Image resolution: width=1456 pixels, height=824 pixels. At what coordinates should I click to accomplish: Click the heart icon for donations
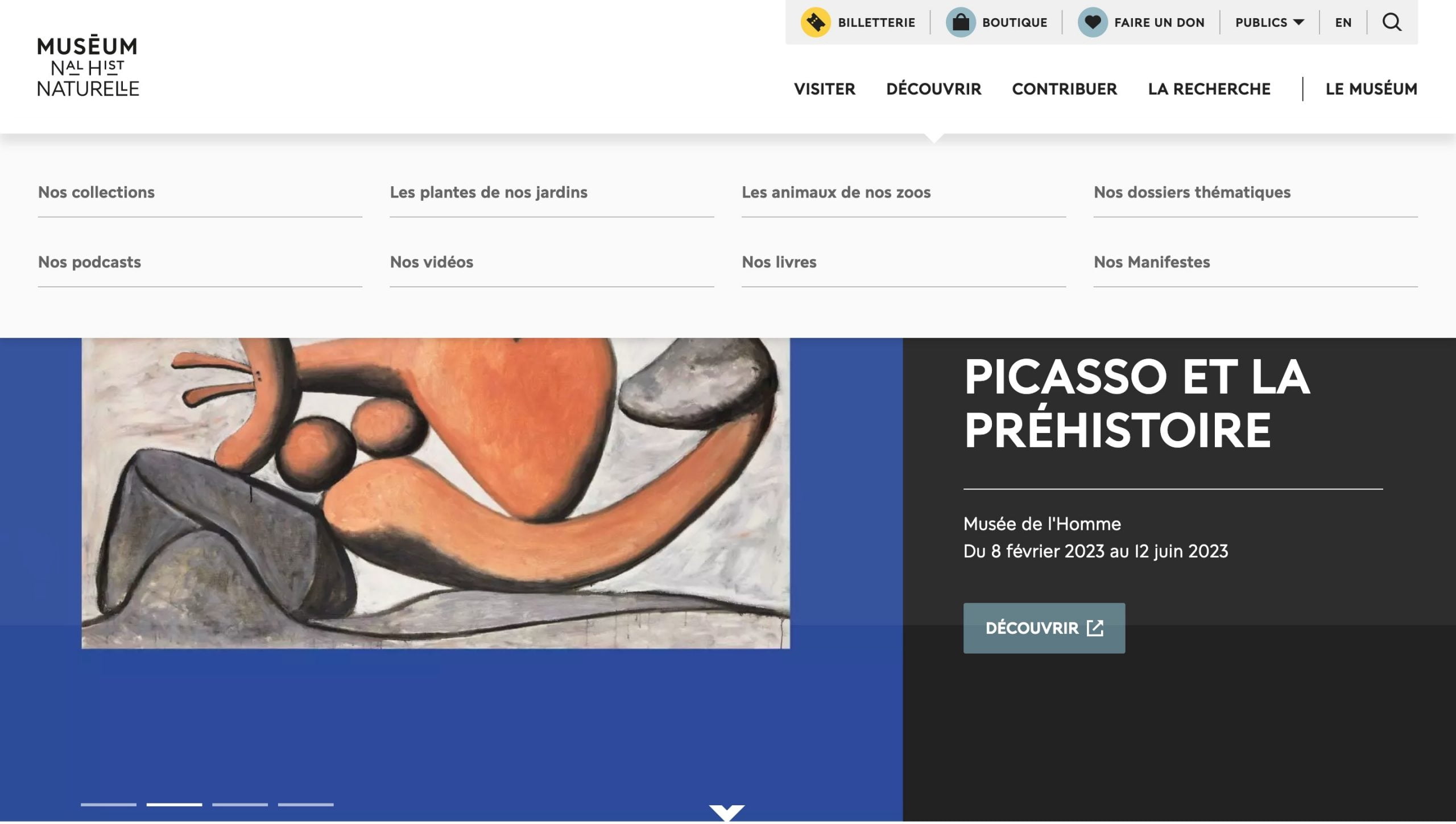click(x=1093, y=22)
